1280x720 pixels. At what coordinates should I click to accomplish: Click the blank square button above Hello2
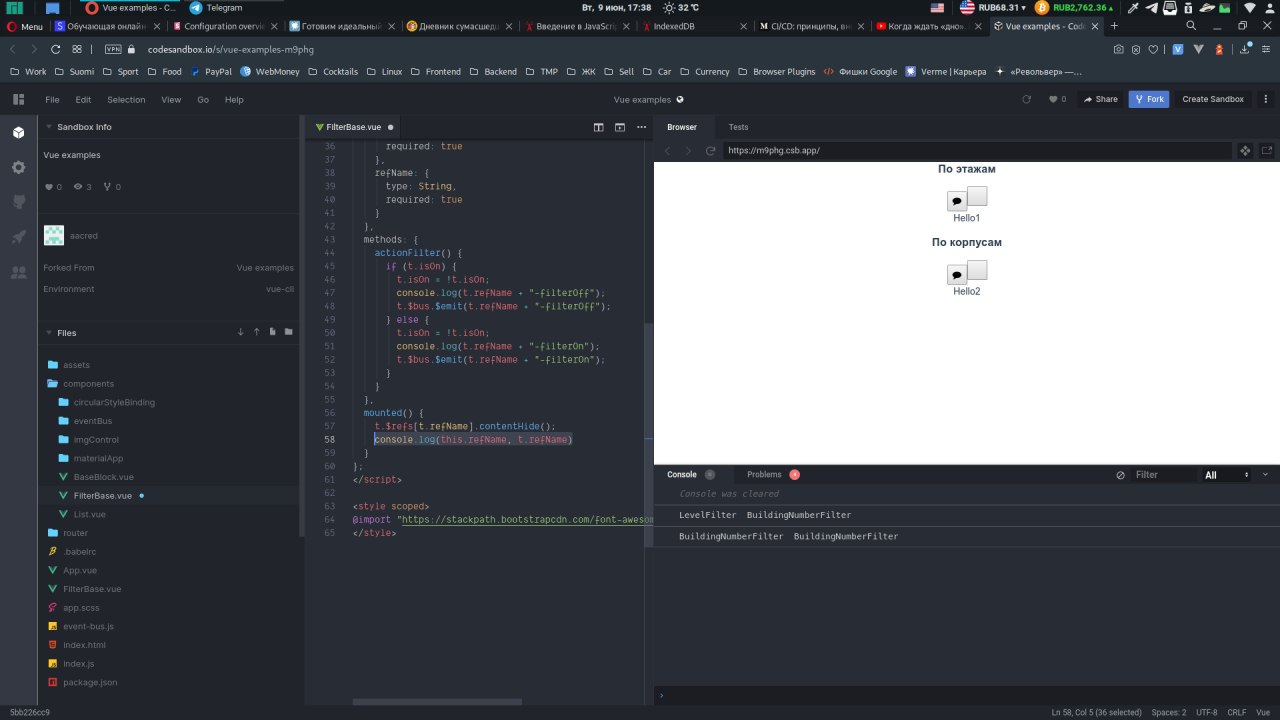tap(977, 270)
